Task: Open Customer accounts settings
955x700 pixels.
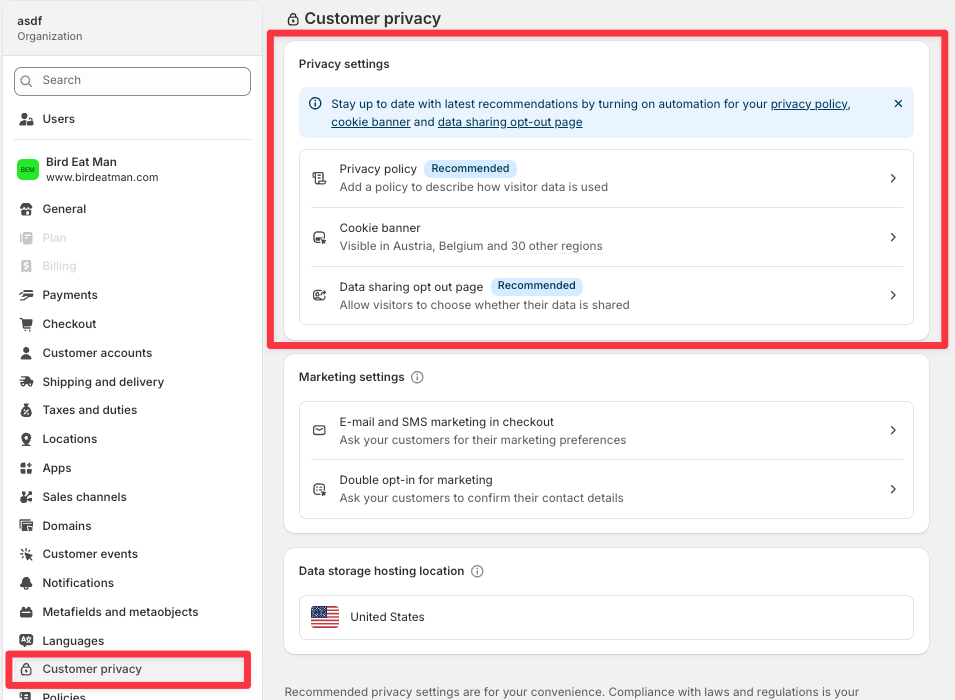Action: pyautogui.click(x=132, y=353)
